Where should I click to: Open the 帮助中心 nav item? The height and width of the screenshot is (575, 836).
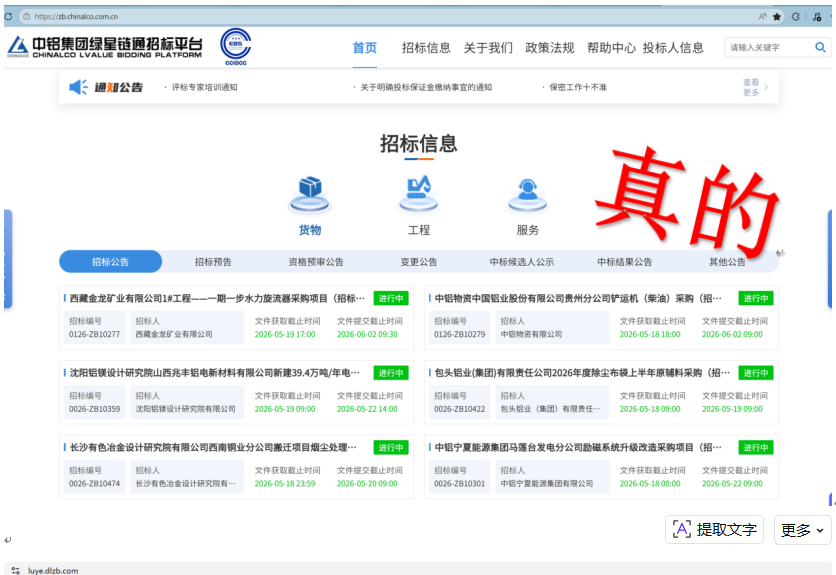pyautogui.click(x=612, y=48)
